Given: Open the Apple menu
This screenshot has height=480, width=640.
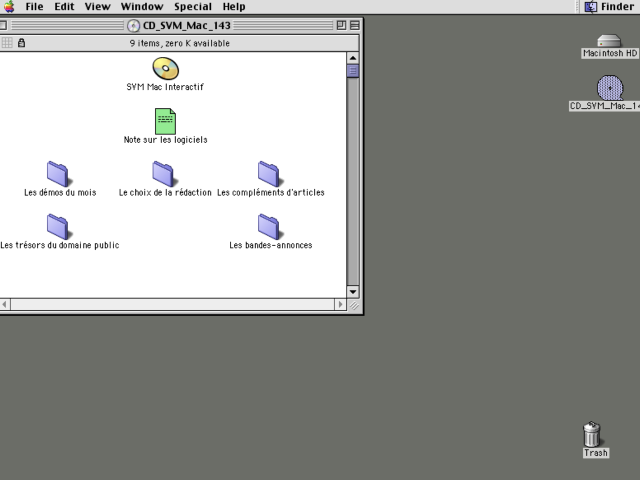Looking at the screenshot, I should [x=9, y=7].
